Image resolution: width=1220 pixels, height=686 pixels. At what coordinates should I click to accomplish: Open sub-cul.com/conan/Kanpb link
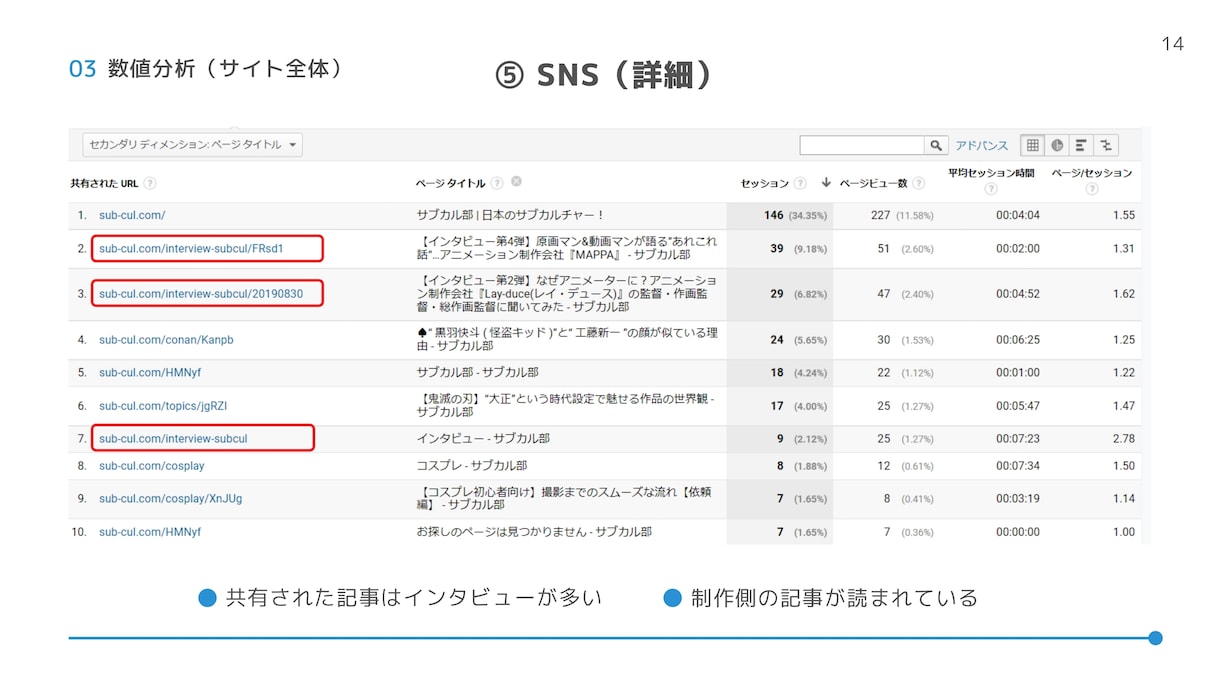pos(166,340)
